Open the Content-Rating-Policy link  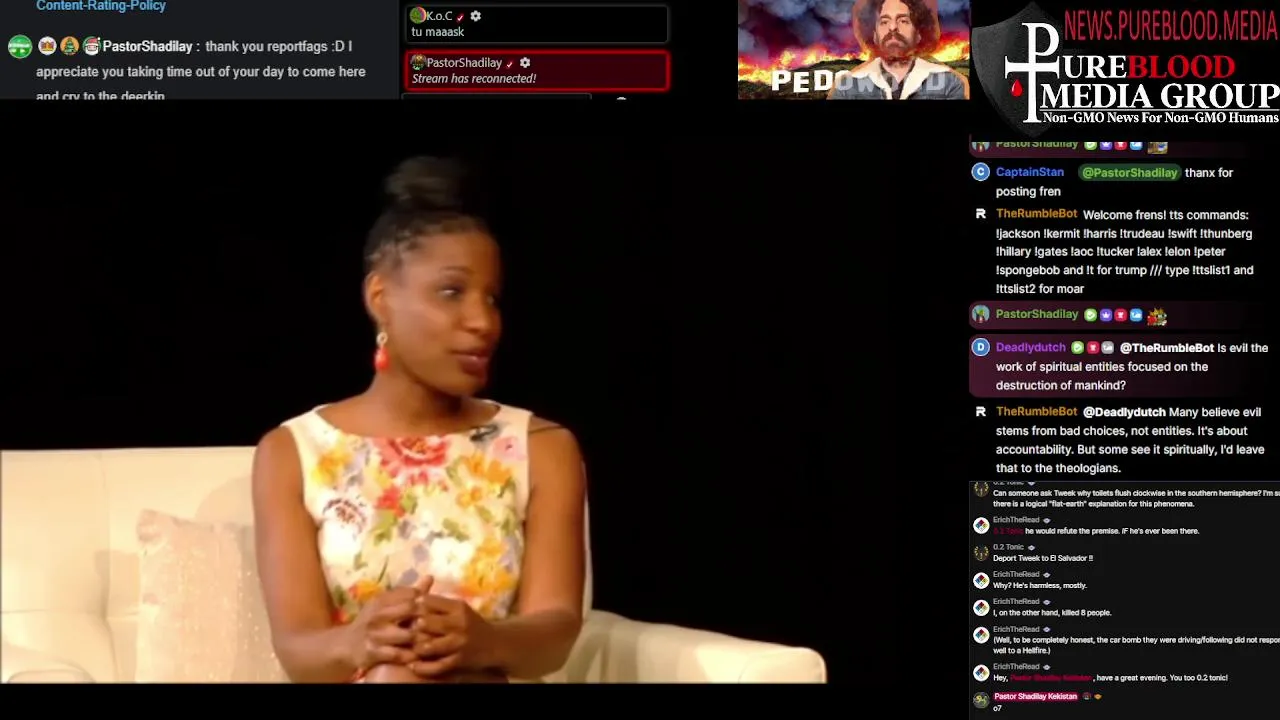[101, 6]
